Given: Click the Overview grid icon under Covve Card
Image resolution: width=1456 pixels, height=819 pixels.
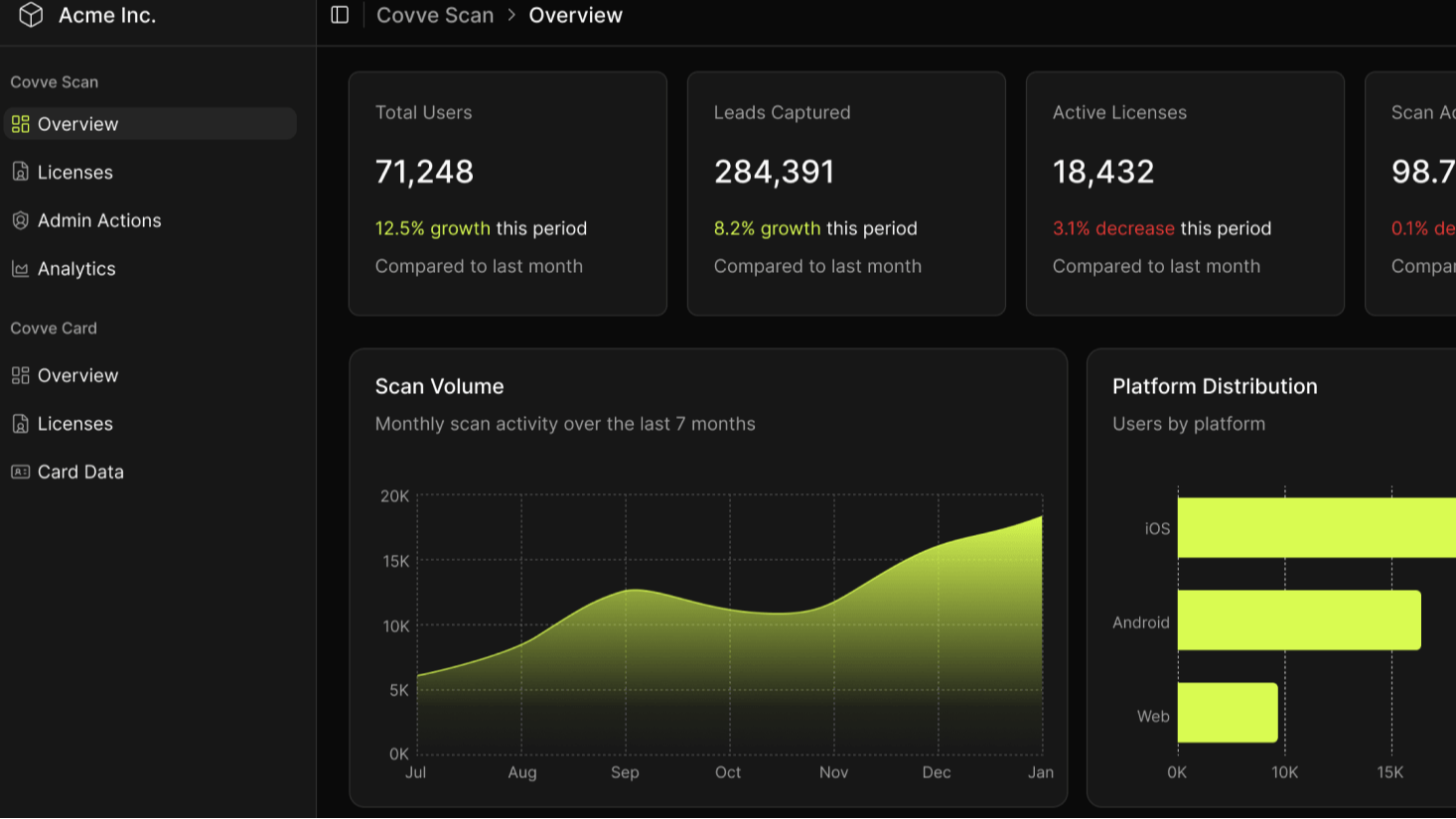Looking at the screenshot, I should (20, 375).
